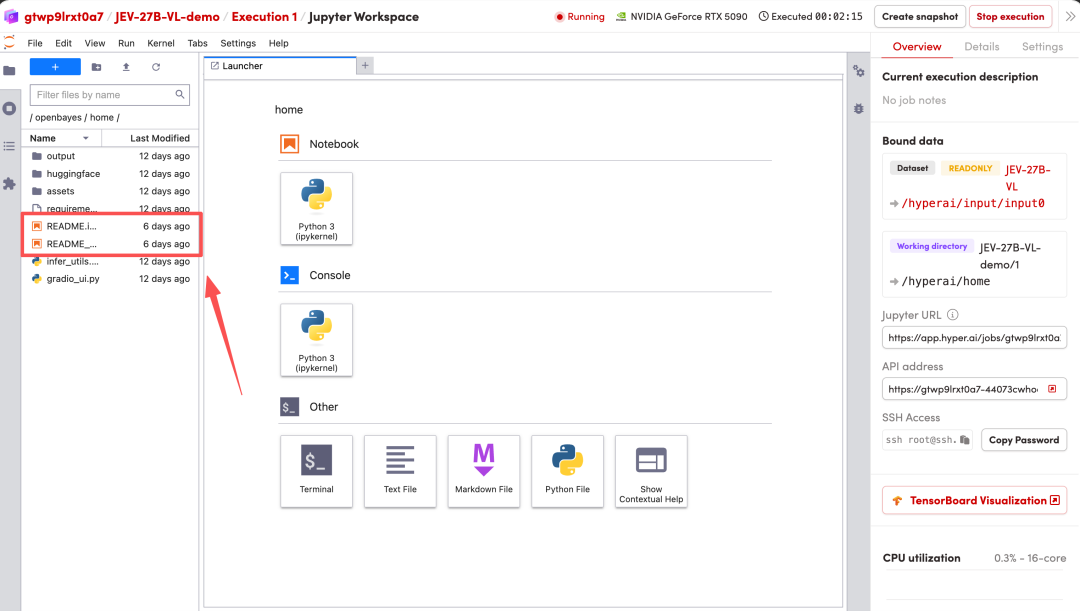The width and height of the screenshot is (1080, 611).
Task: Show table of contents sidebar icon
Action: click(10, 146)
